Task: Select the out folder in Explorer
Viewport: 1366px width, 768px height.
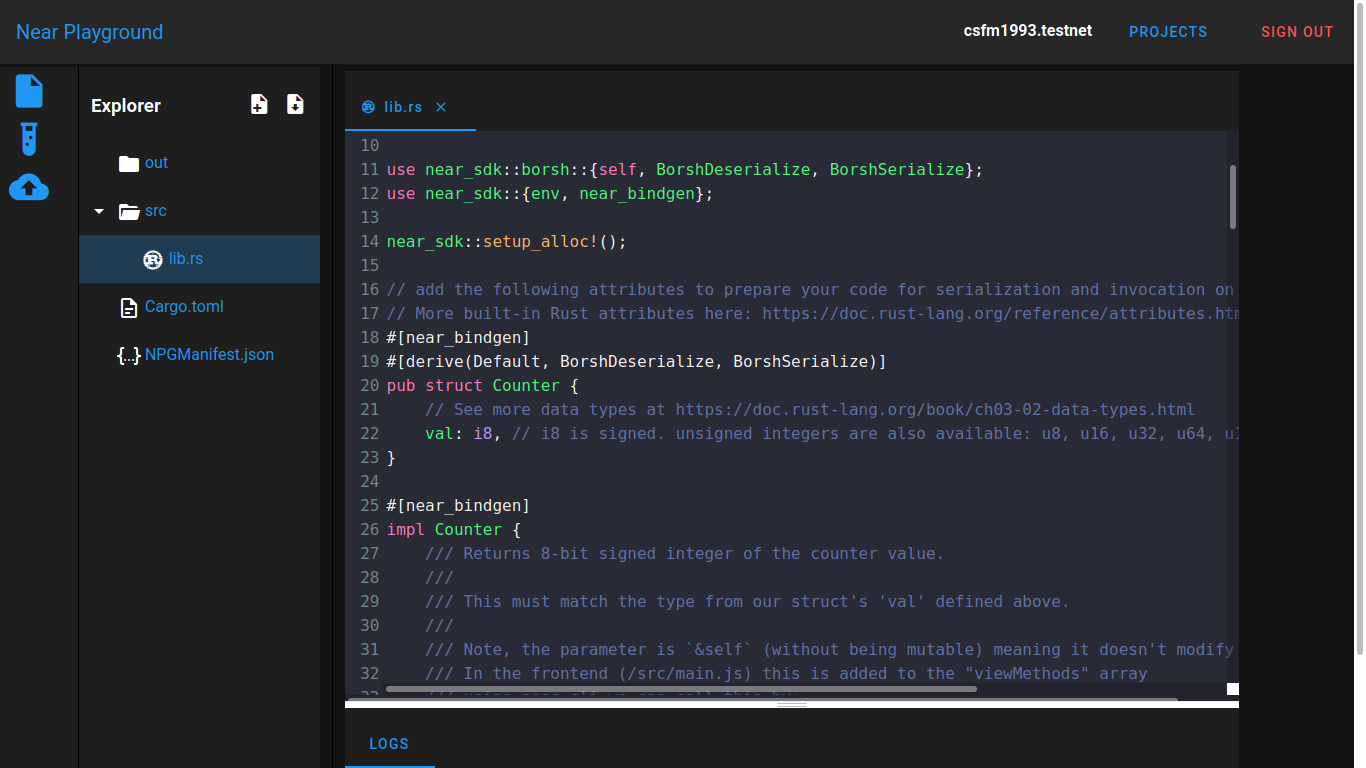Action: pos(156,163)
